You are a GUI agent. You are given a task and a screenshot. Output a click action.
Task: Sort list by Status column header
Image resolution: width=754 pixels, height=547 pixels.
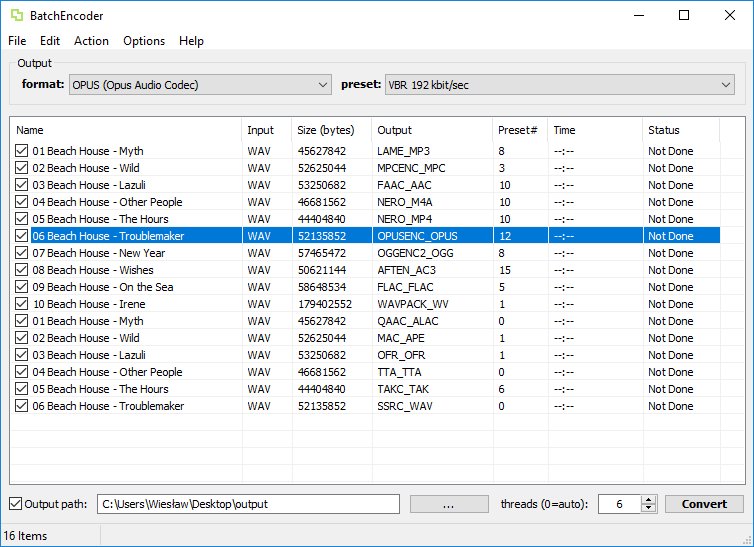coord(681,130)
